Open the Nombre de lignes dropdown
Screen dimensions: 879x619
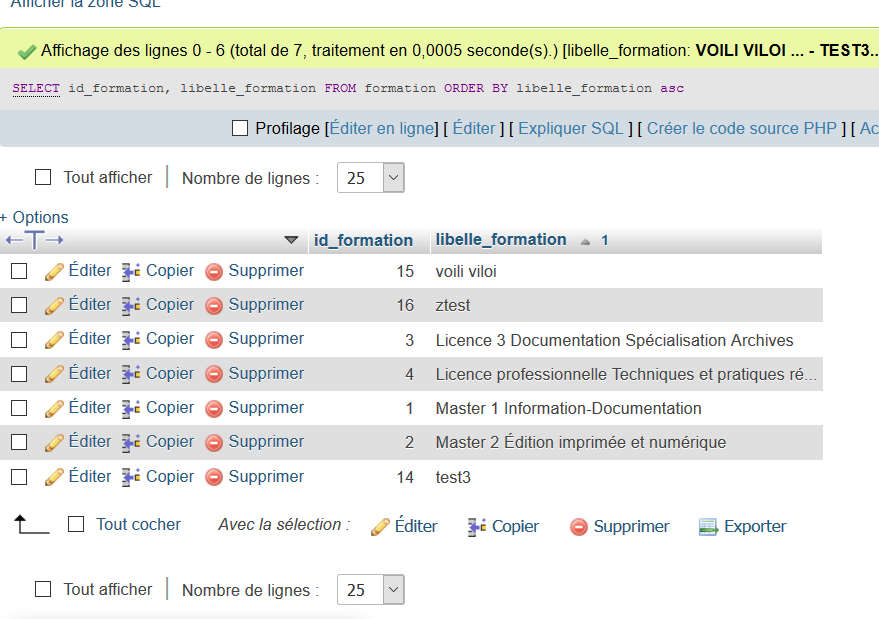(x=370, y=177)
